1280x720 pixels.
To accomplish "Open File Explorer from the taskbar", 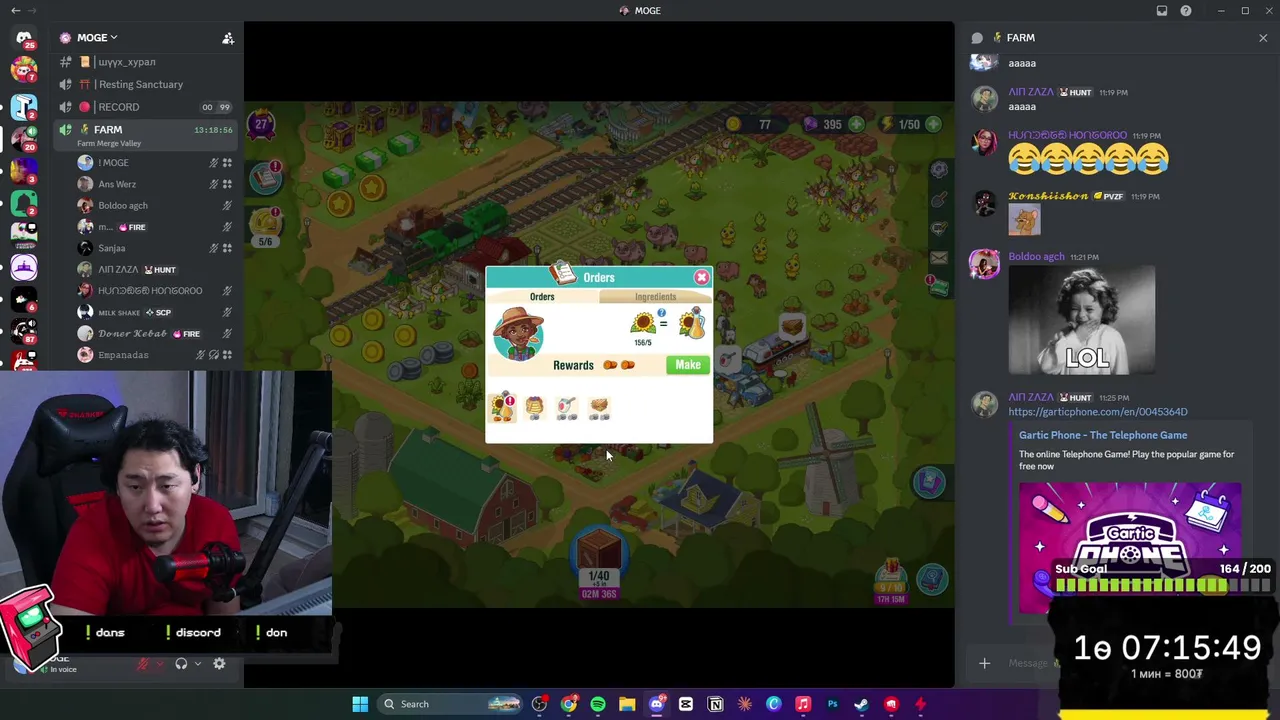I will coord(627,704).
